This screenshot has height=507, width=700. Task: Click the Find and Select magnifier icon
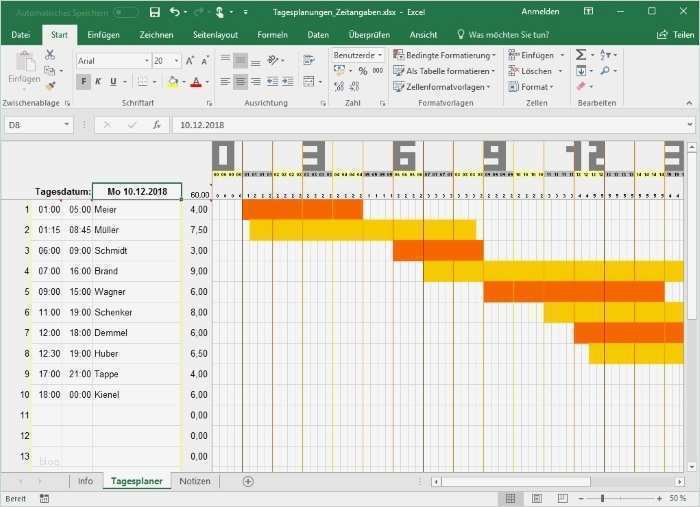605,71
